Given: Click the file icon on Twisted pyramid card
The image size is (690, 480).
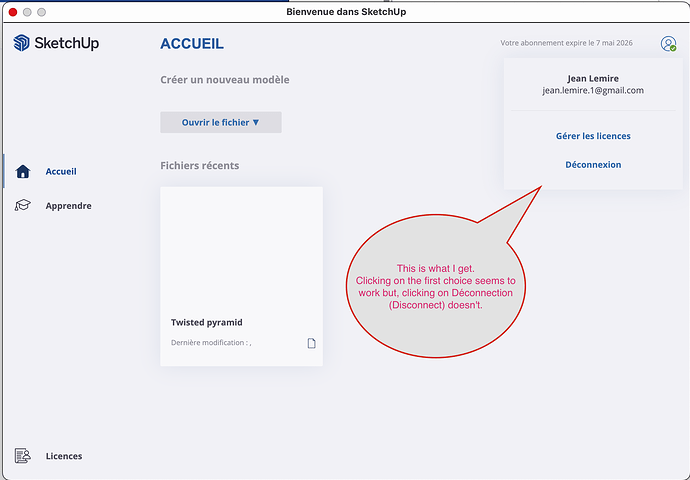Looking at the screenshot, I should point(311,343).
